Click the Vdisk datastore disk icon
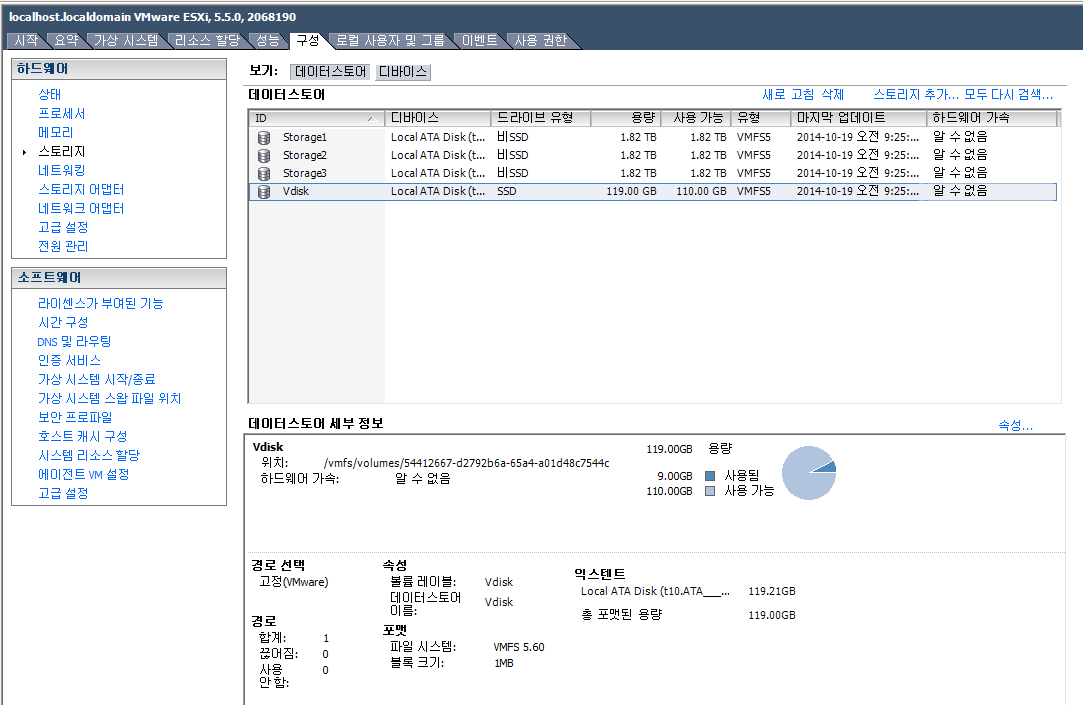 tap(264, 191)
